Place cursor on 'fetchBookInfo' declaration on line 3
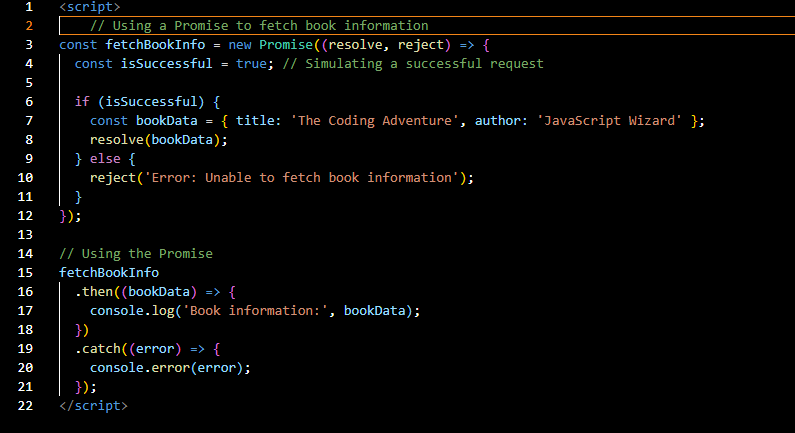The image size is (795, 433). point(155,45)
